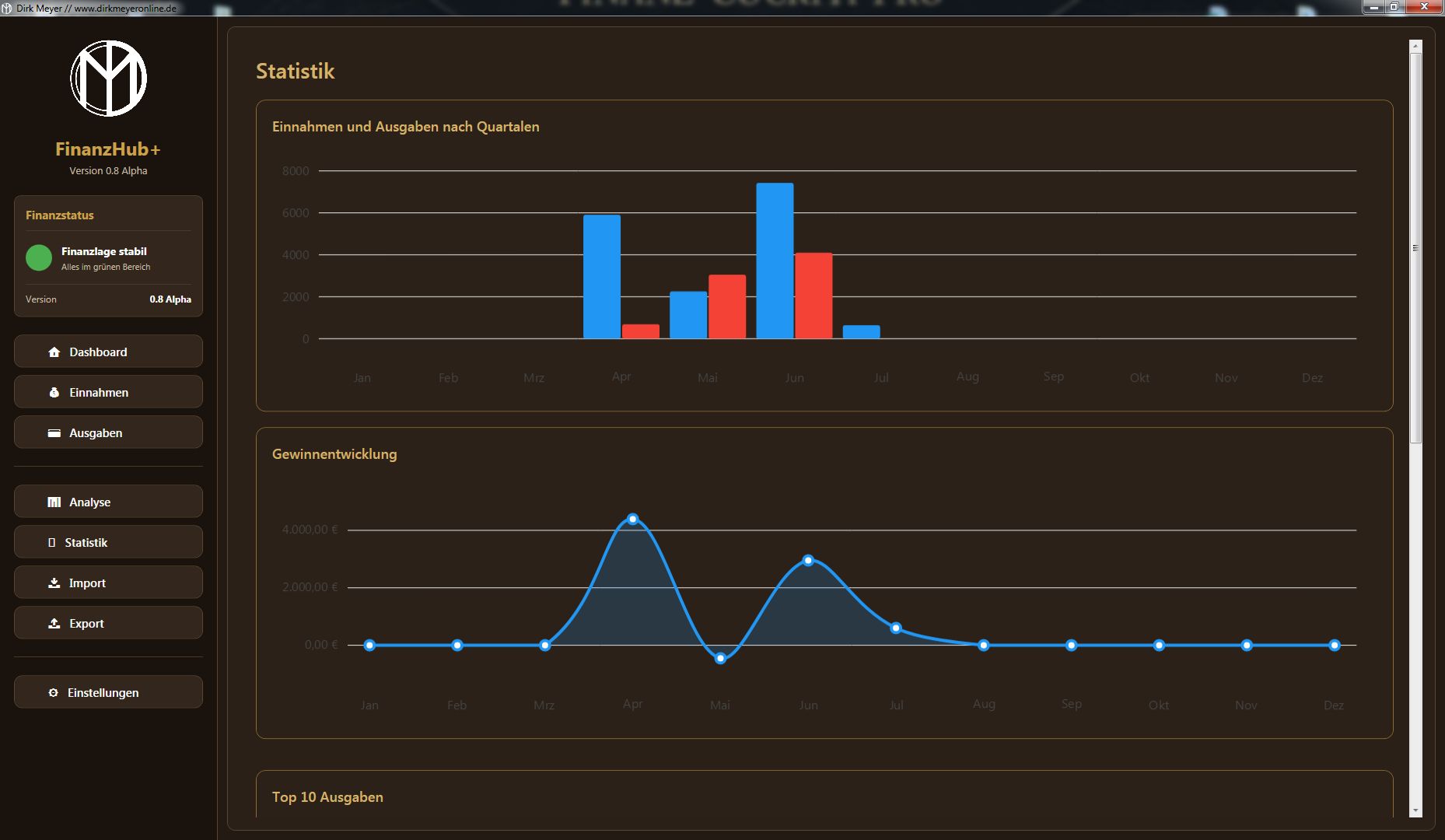Click the vertical scrollbar thumb
The height and width of the screenshot is (840, 1445).
point(1415,248)
